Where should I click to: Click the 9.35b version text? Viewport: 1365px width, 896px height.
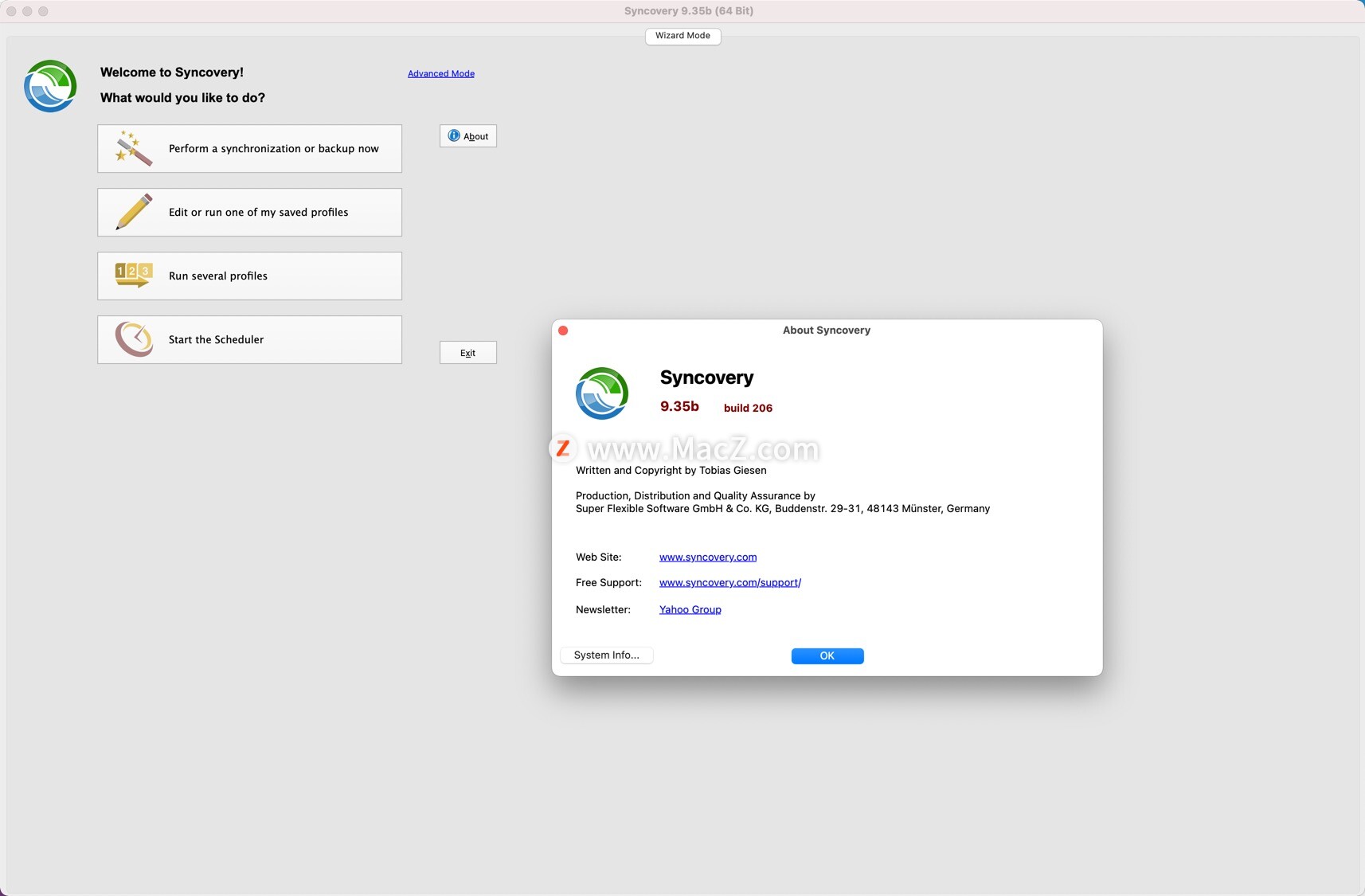click(679, 406)
